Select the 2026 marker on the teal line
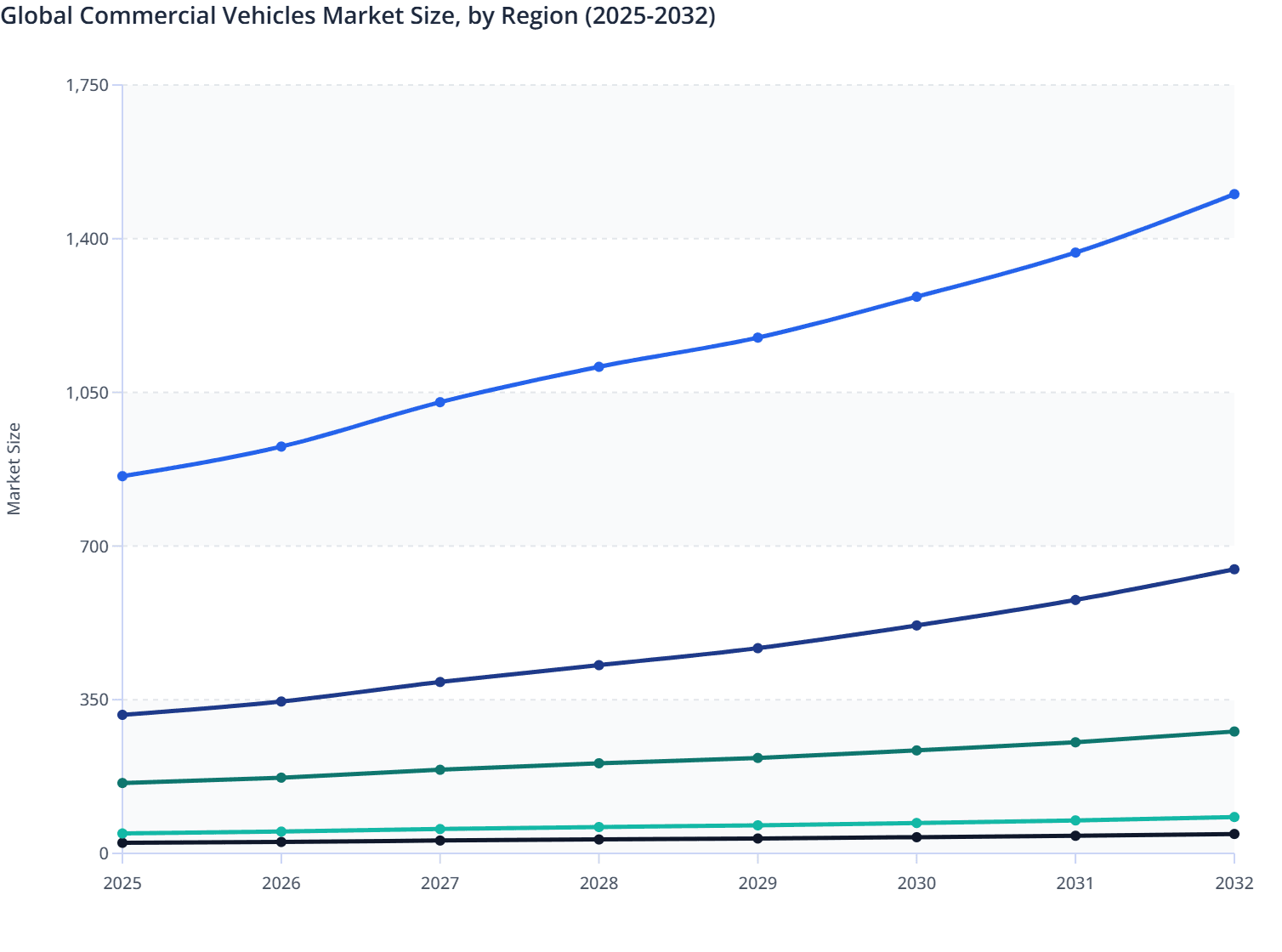 pyautogui.click(x=281, y=830)
